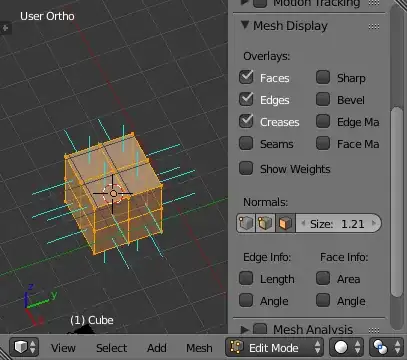Viewport: 407px width, 360px height.
Task: Open the Select menu
Action: pyautogui.click(x=112, y=348)
